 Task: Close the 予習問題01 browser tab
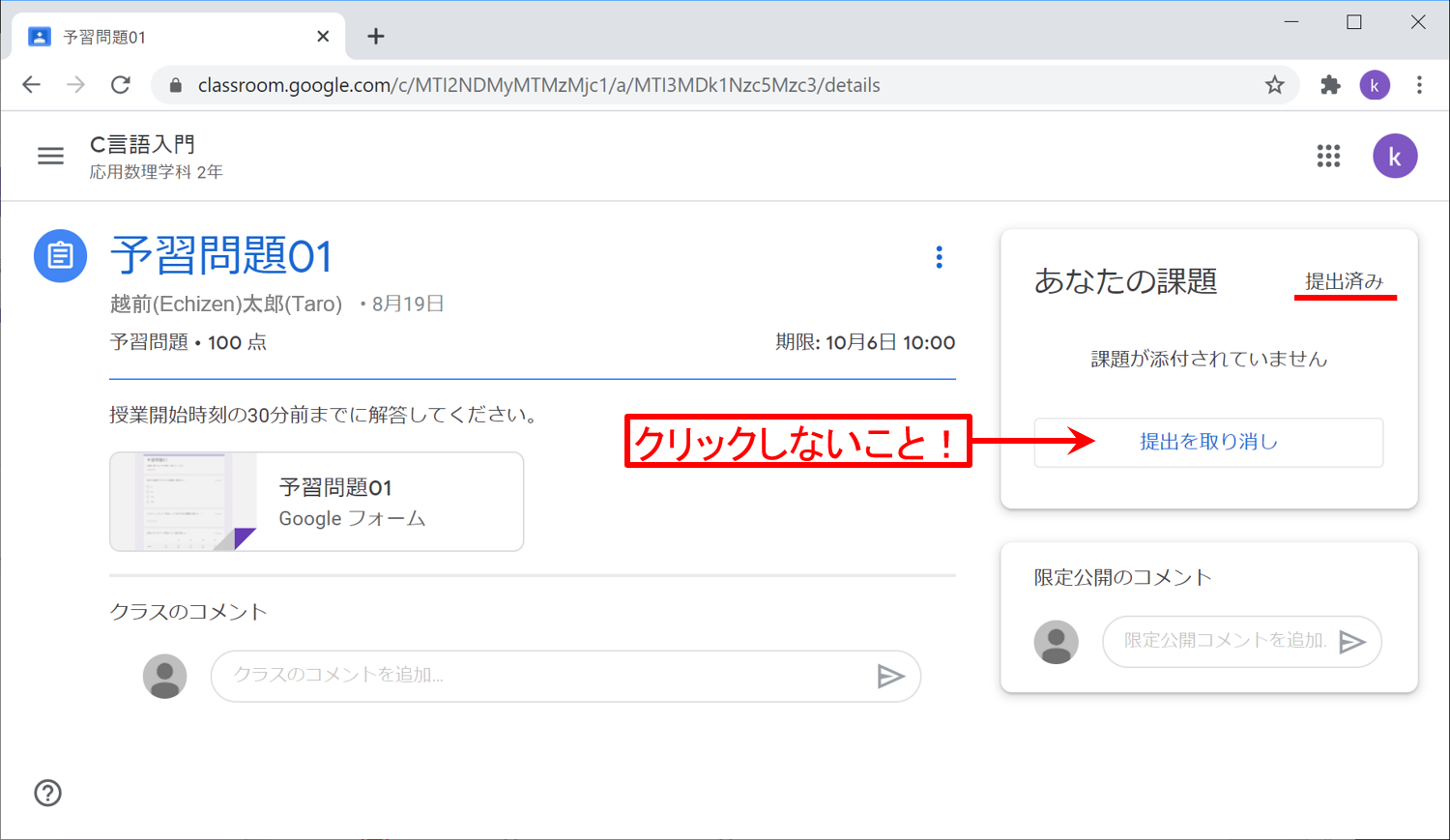click(323, 37)
